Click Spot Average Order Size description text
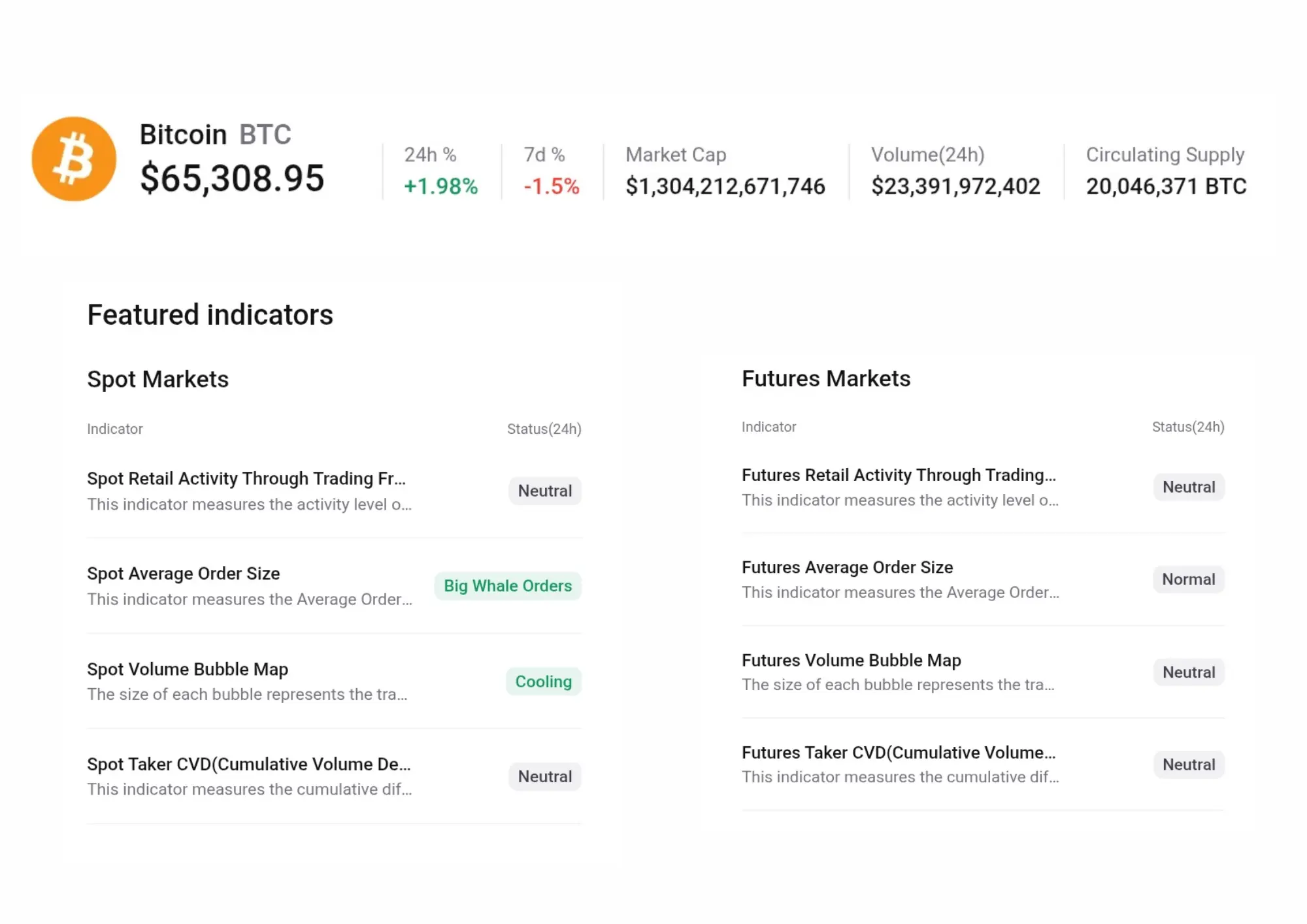 pos(250,599)
